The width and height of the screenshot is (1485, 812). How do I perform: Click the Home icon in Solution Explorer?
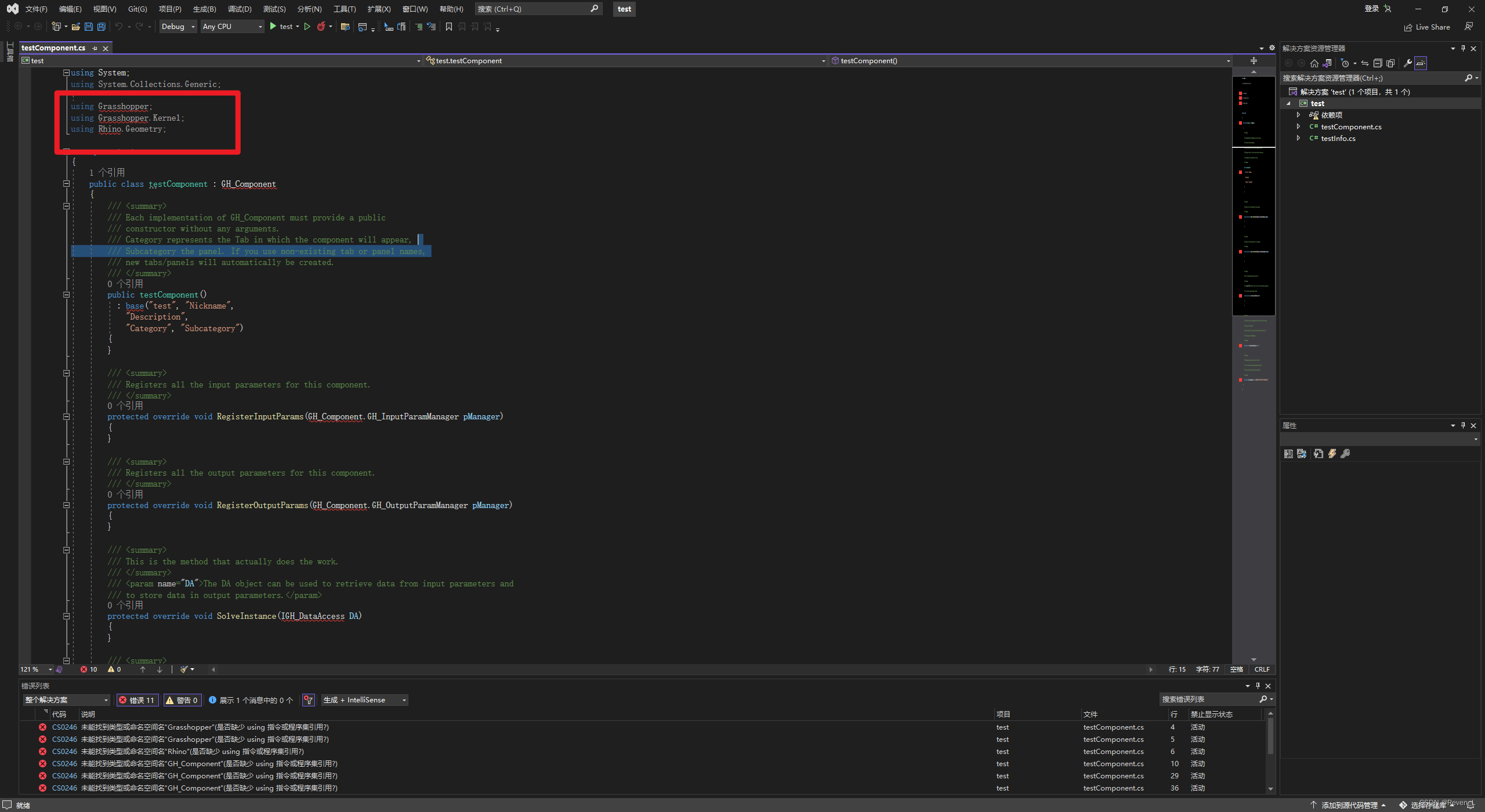point(1315,63)
